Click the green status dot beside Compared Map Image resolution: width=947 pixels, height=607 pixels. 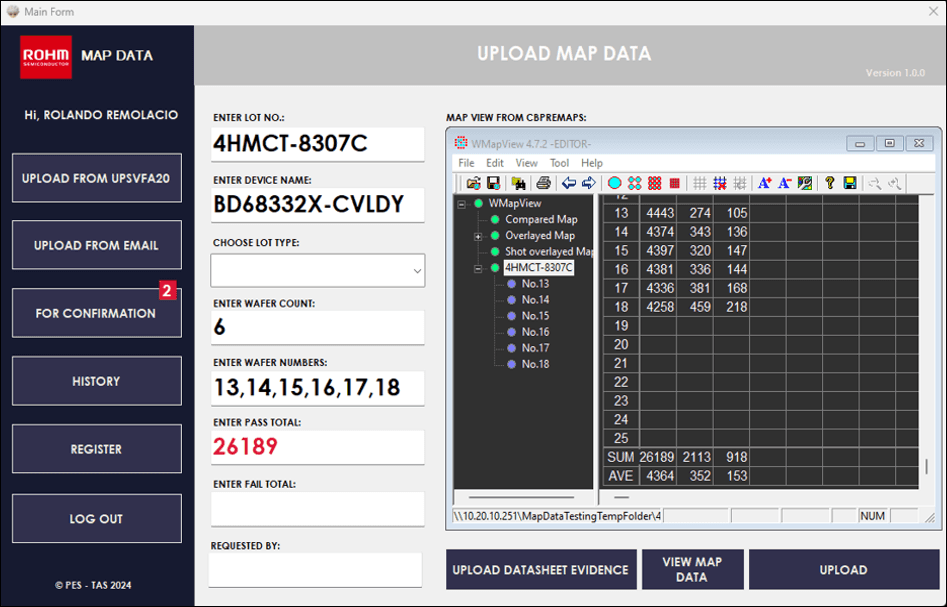[x=494, y=220]
